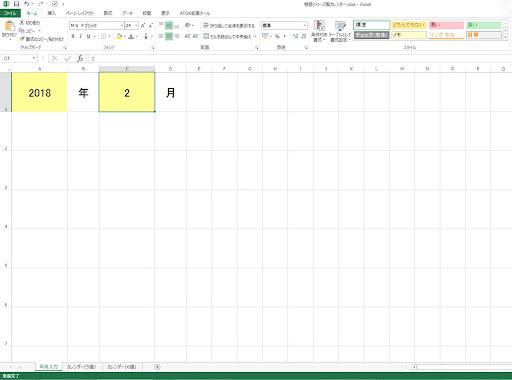
Task: Click the Paste clipboard icon
Action: pyautogui.click(x=10, y=26)
